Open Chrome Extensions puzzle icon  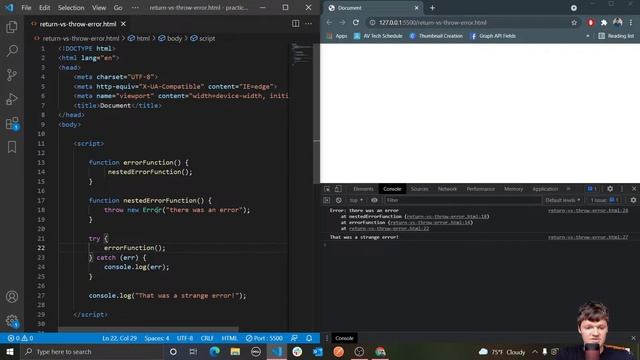[x=604, y=22]
